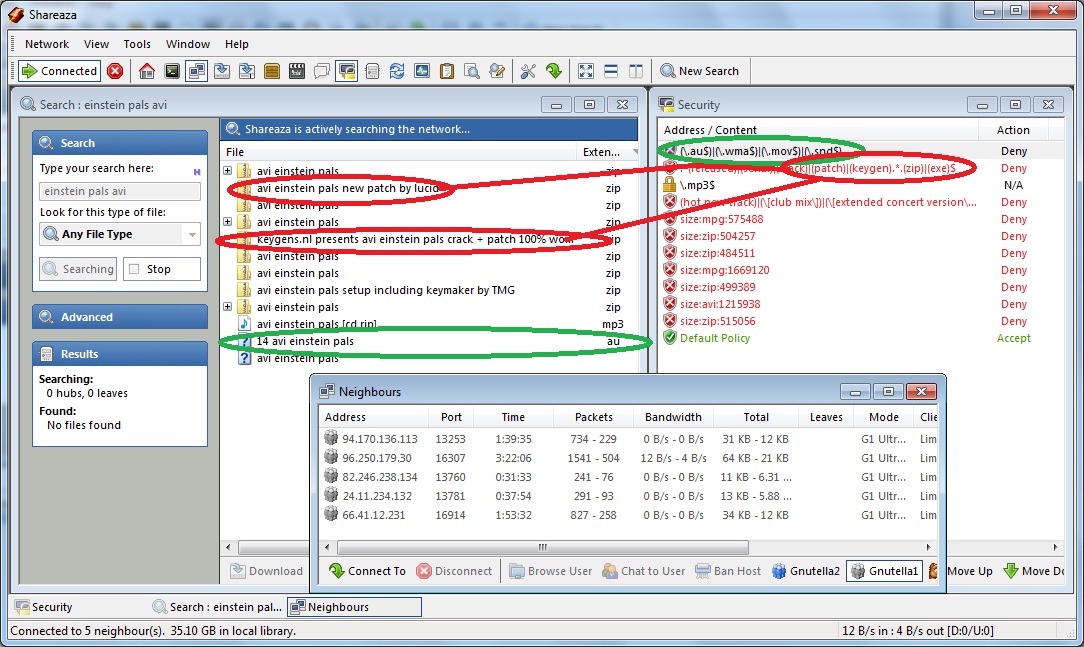The image size is (1084, 647).
Task: Click the full screen mode icon
Action: coord(586,71)
